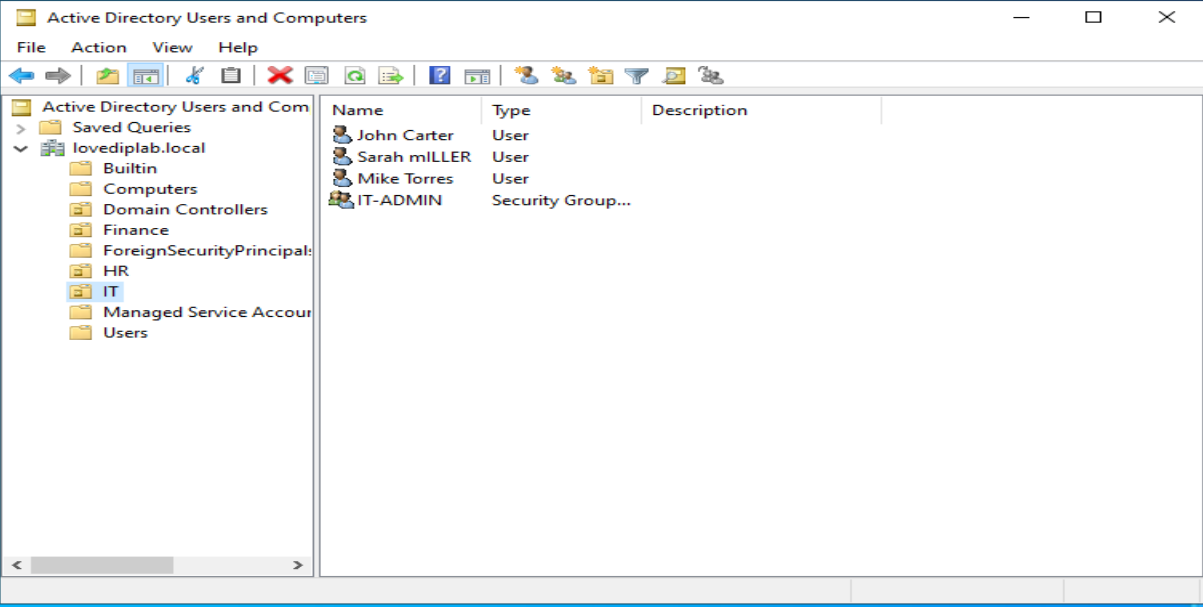The image size is (1203, 607).
Task: Select the Computers container in tree
Action: click(x=150, y=189)
